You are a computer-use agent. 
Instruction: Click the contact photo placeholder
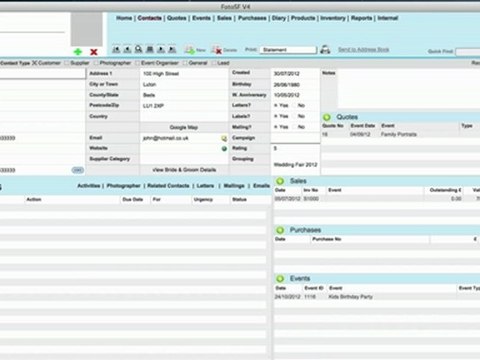coord(87,29)
